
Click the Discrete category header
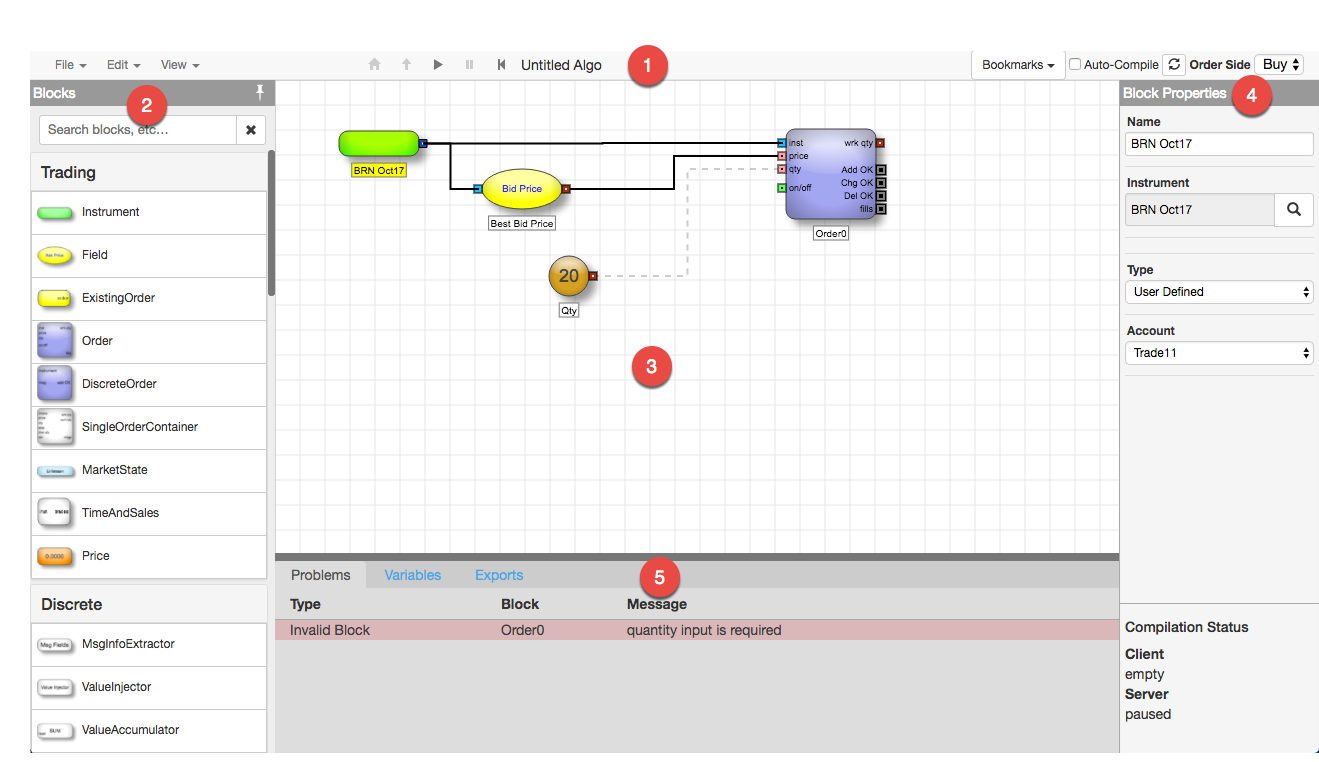tap(149, 604)
